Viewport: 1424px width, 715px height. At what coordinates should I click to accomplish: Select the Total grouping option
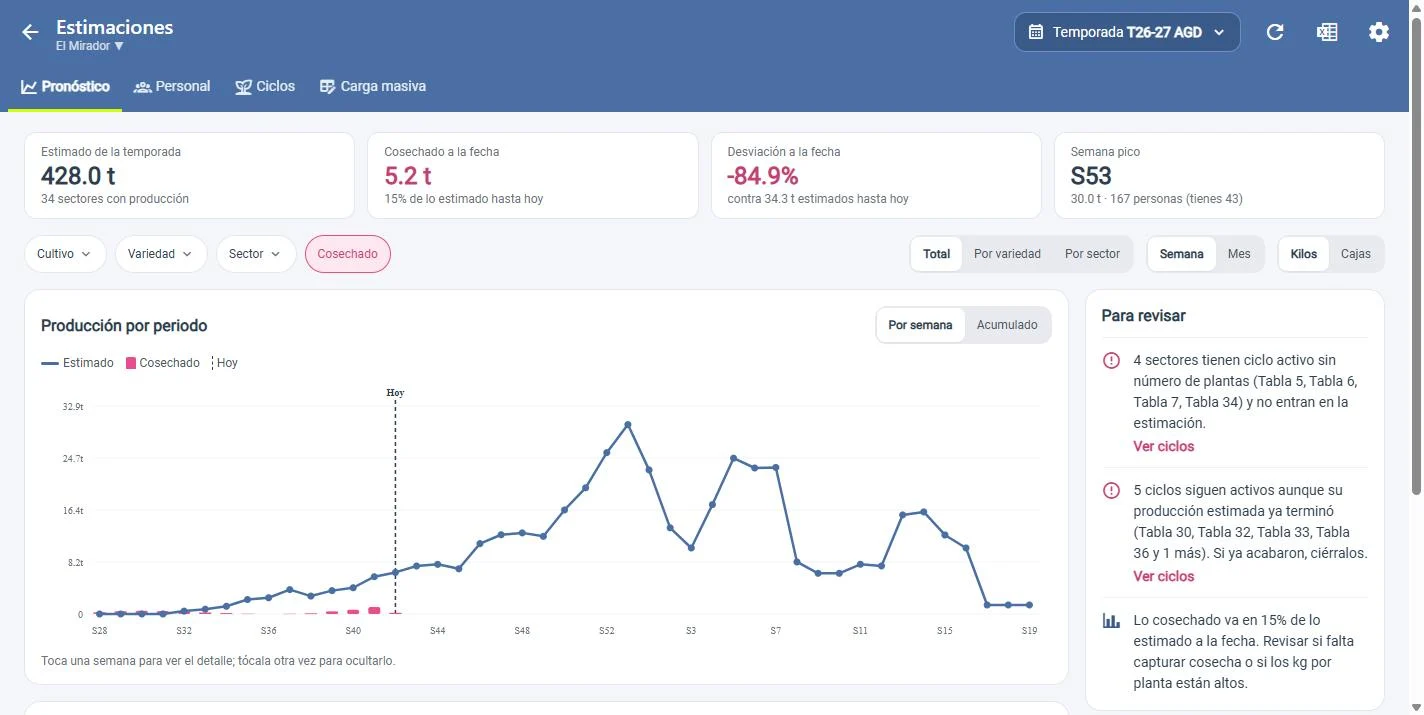point(937,254)
